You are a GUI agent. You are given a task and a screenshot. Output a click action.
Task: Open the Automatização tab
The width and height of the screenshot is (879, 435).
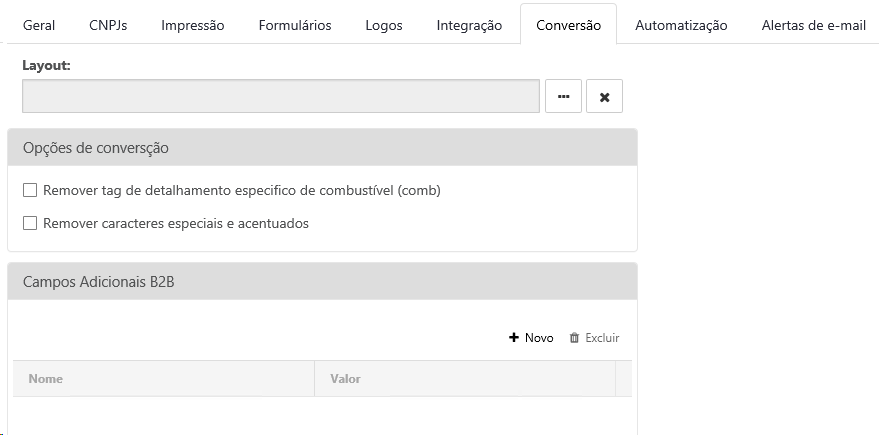[681, 25]
